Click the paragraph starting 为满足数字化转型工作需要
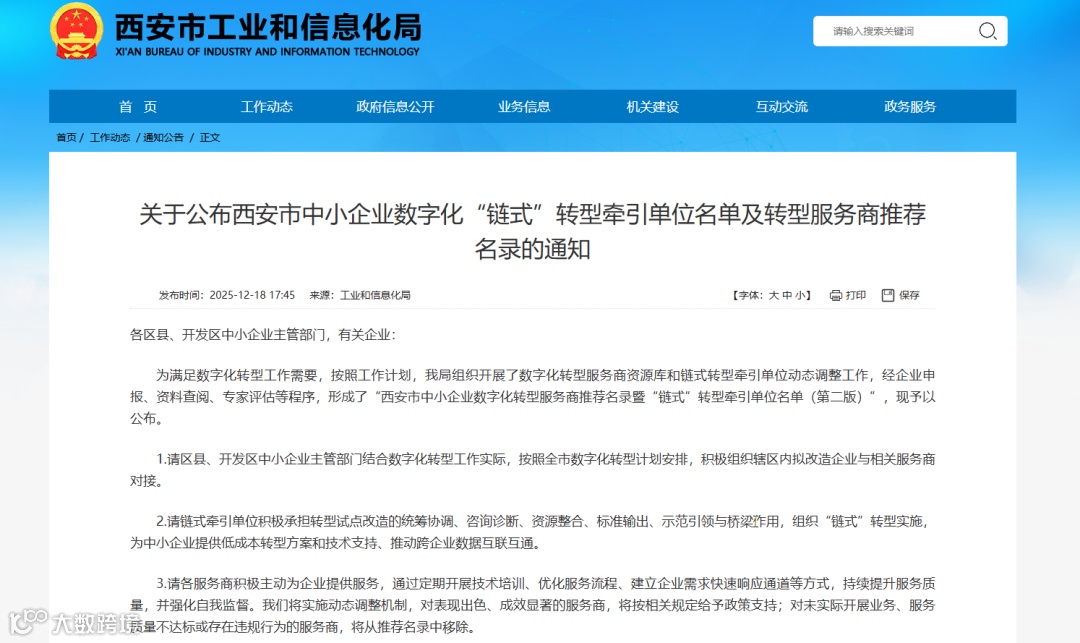This screenshot has width=1080, height=643. [x=532, y=397]
